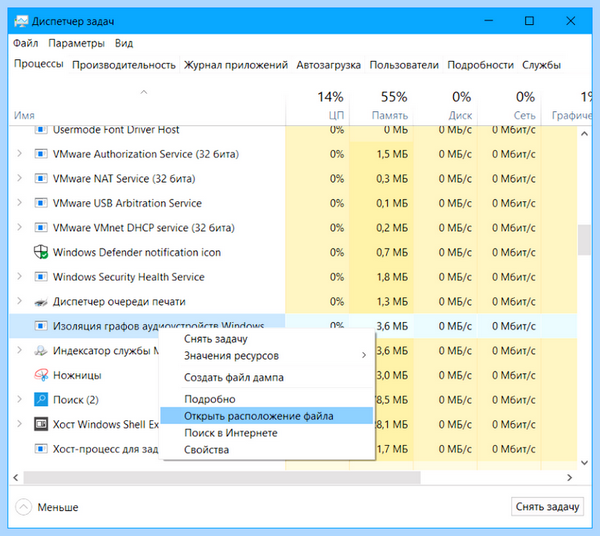Viewport: 600px width, 536px height.
Task: Collapse details with the Меньше arrow icon
Action: (23, 507)
